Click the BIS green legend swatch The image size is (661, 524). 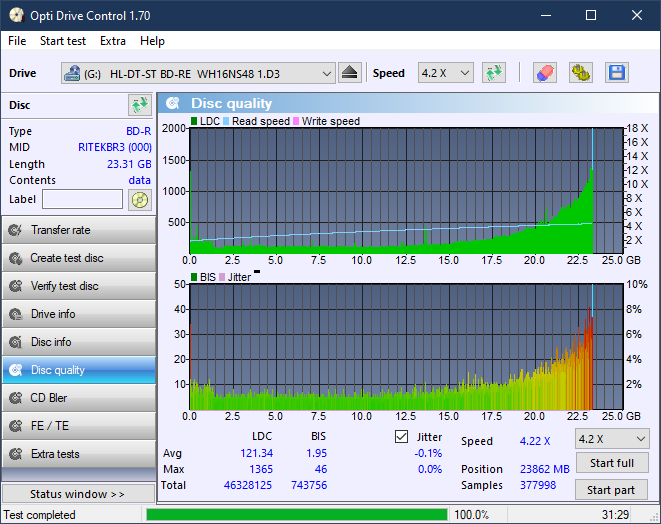[194, 277]
